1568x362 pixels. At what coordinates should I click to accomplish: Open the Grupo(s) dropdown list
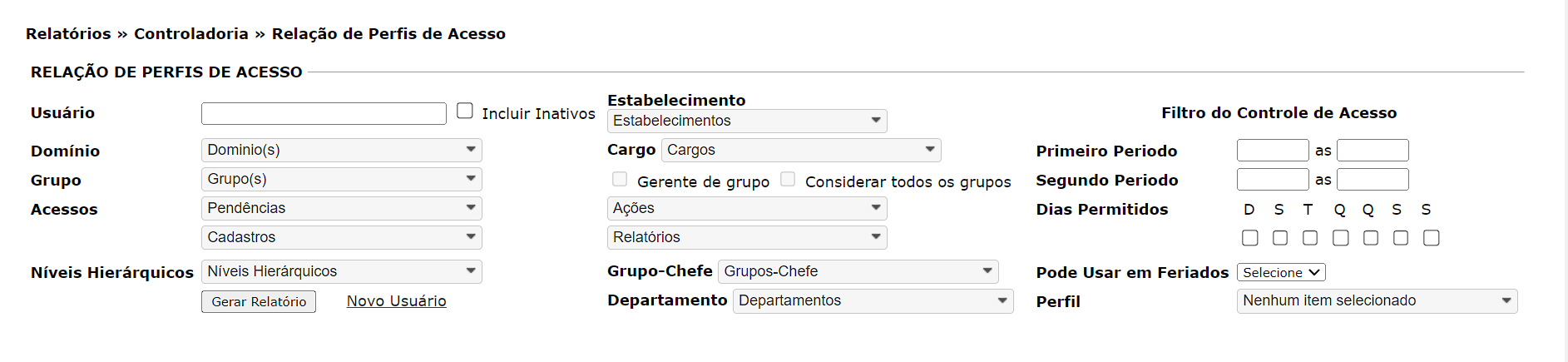341,179
